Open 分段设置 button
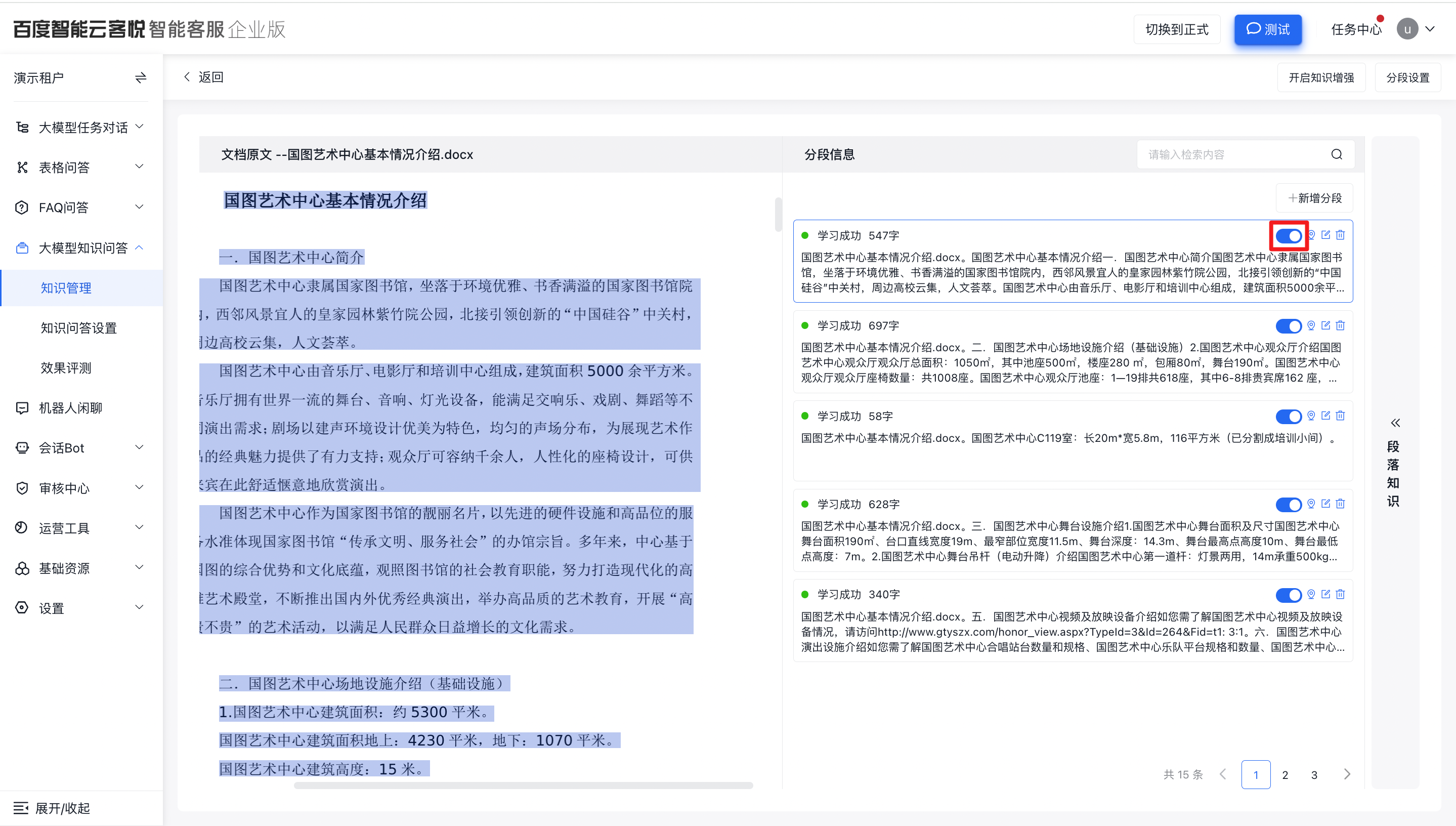 pyautogui.click(x=1408, y=78)
